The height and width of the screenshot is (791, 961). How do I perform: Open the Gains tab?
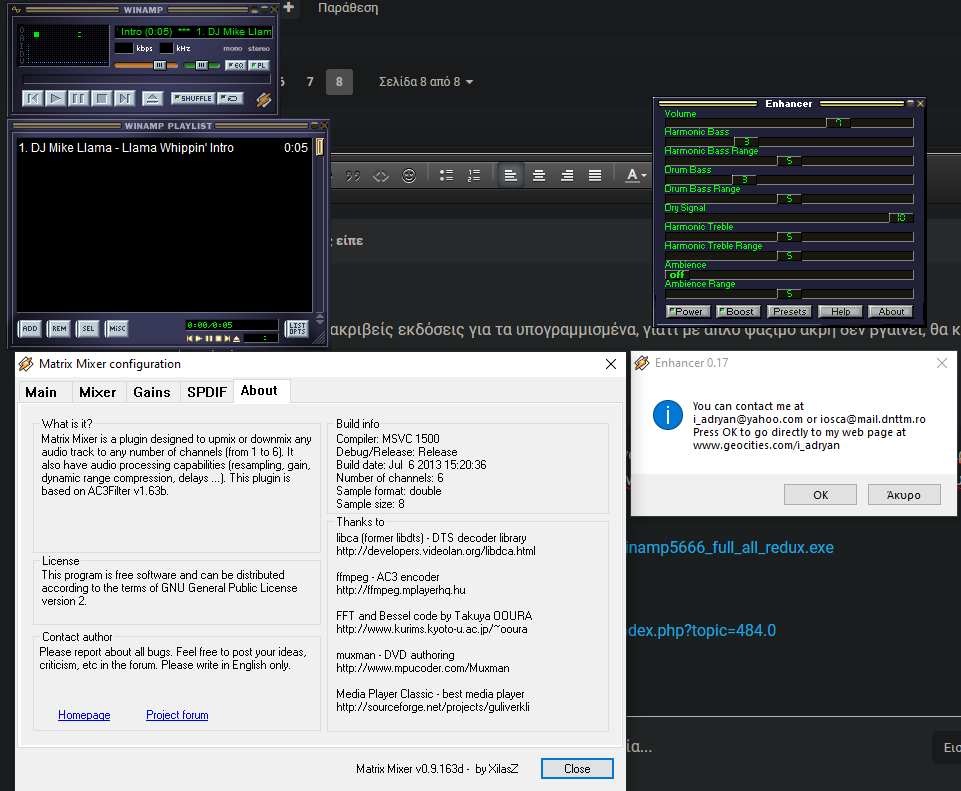(x=152, y=392)
